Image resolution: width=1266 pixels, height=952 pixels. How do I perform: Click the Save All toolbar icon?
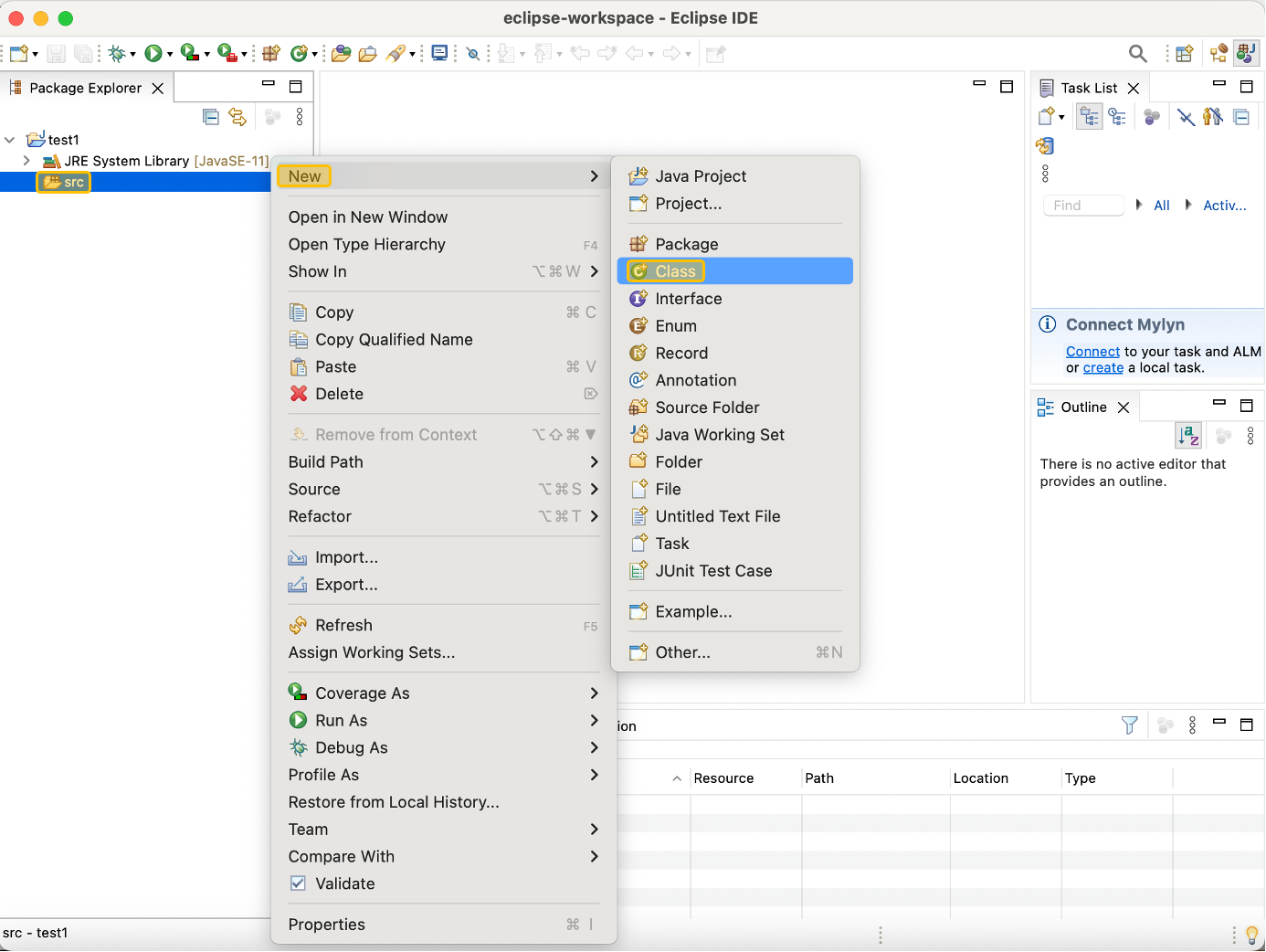[x=83, y=54]
